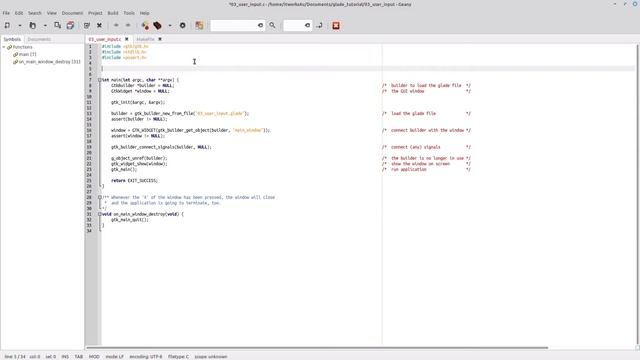Close the 03_user_input.c tab
640x360 pixels.
(x=127, y=39)
